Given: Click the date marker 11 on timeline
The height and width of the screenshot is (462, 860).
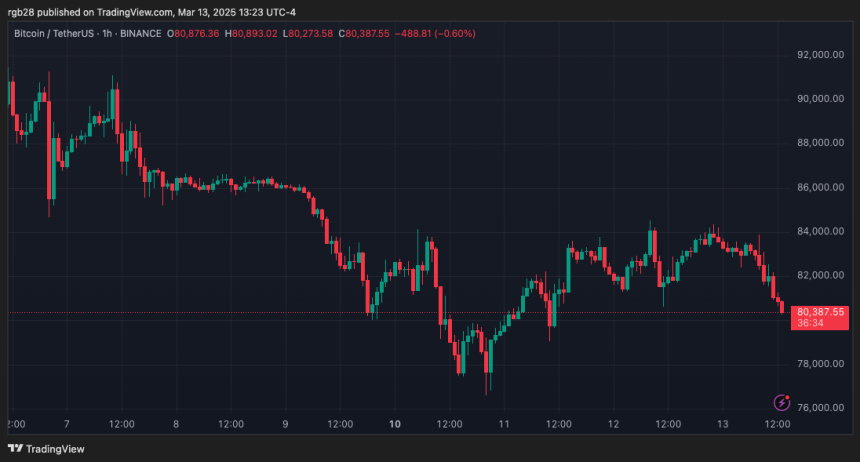Looking at the screenshot, I should [504, 424].
